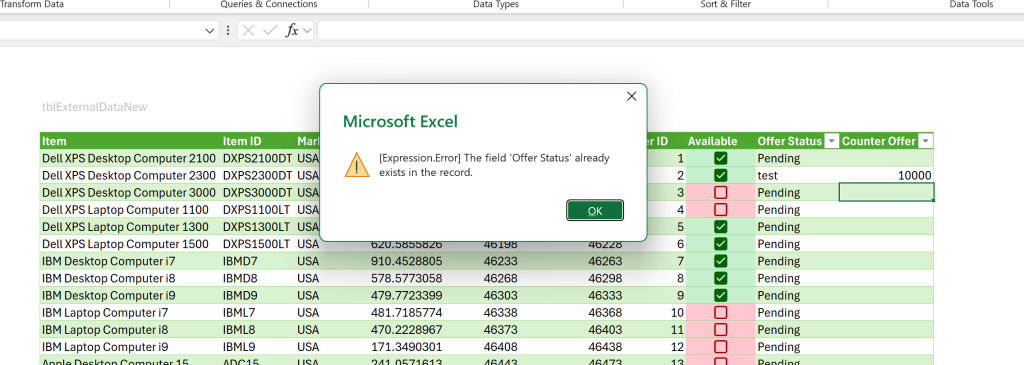The height and width of the screenshot is (365, 1024).
Task: Select cell IBM Desktop Computer i8
Action: (x=131, y=278)
